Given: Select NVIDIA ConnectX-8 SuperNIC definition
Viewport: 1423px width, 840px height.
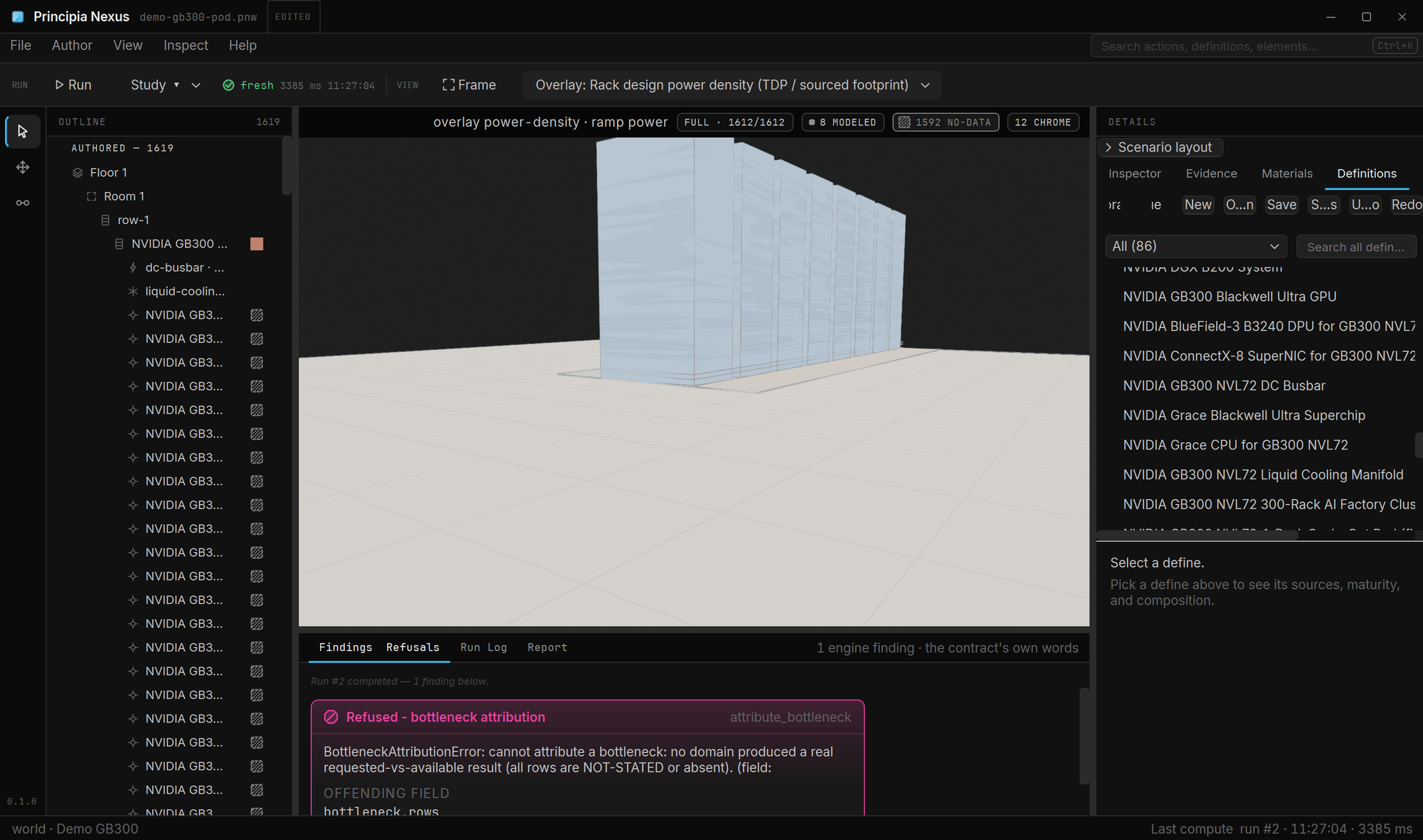Looking at the screenshot, I should pos(1269,356).
